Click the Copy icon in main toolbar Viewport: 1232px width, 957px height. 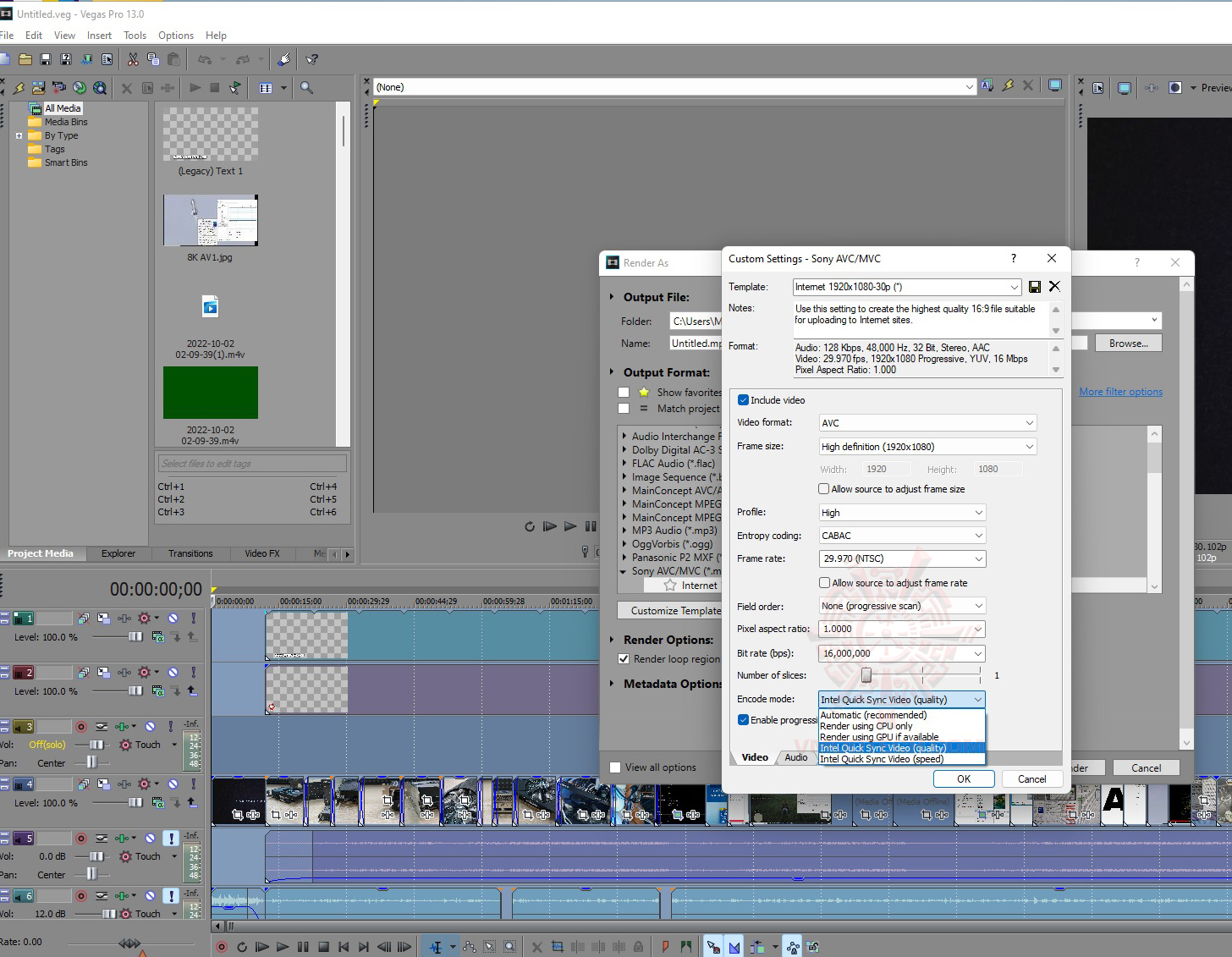pyautogui.click(x=153, y=59)
